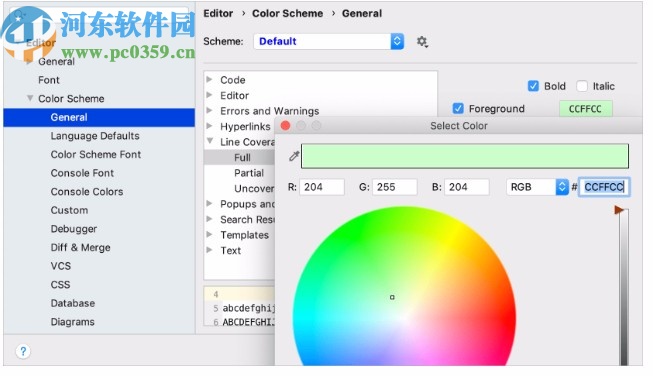Screen dimensions: 653x376
Task: Select the Partial line coverage item
Action: coord(249,173)
